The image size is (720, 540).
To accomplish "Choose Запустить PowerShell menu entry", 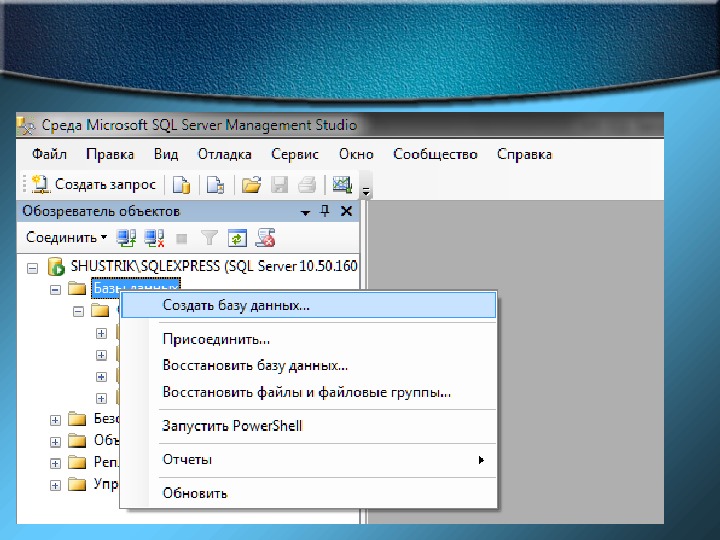I will click(309, 426).
